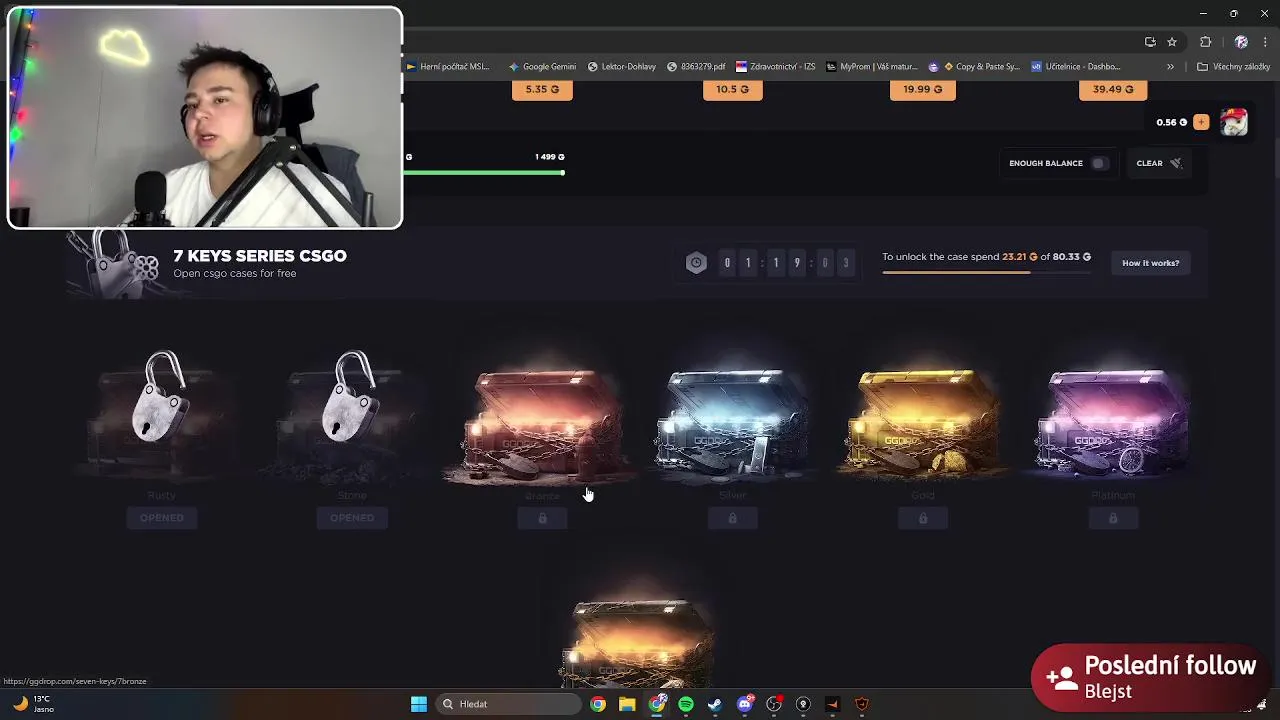The image size is (1280, 720).
Task: Add balance with the orange plus button
Action: tap(1201, 122)
